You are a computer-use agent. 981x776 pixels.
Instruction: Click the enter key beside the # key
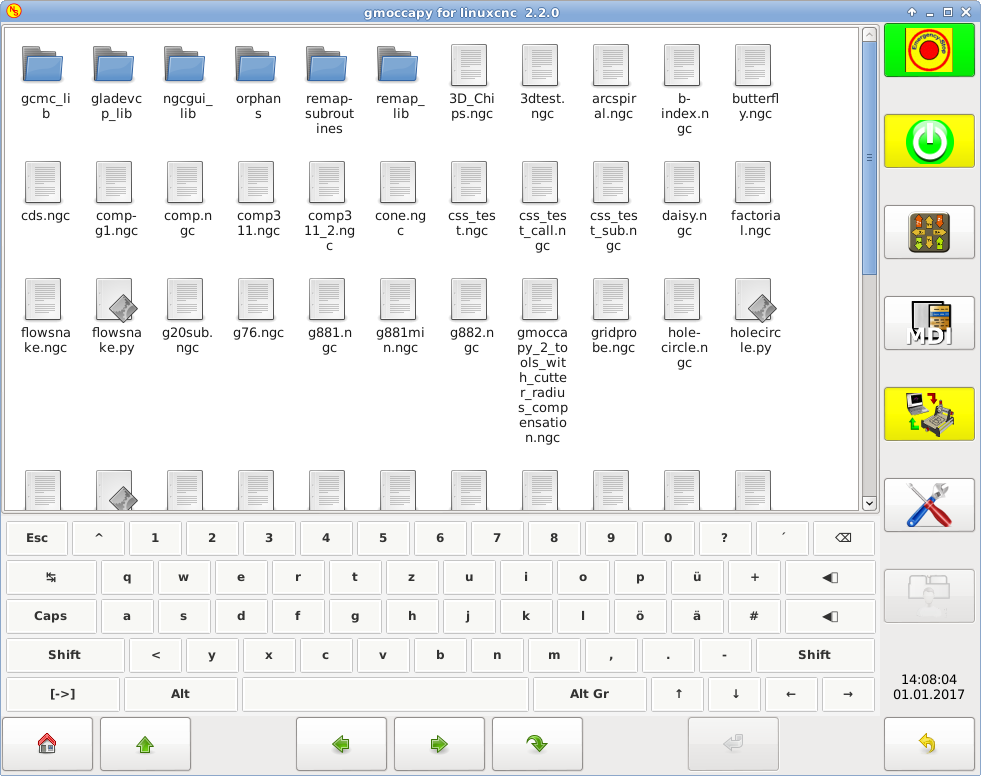click(x=830, y=616)
